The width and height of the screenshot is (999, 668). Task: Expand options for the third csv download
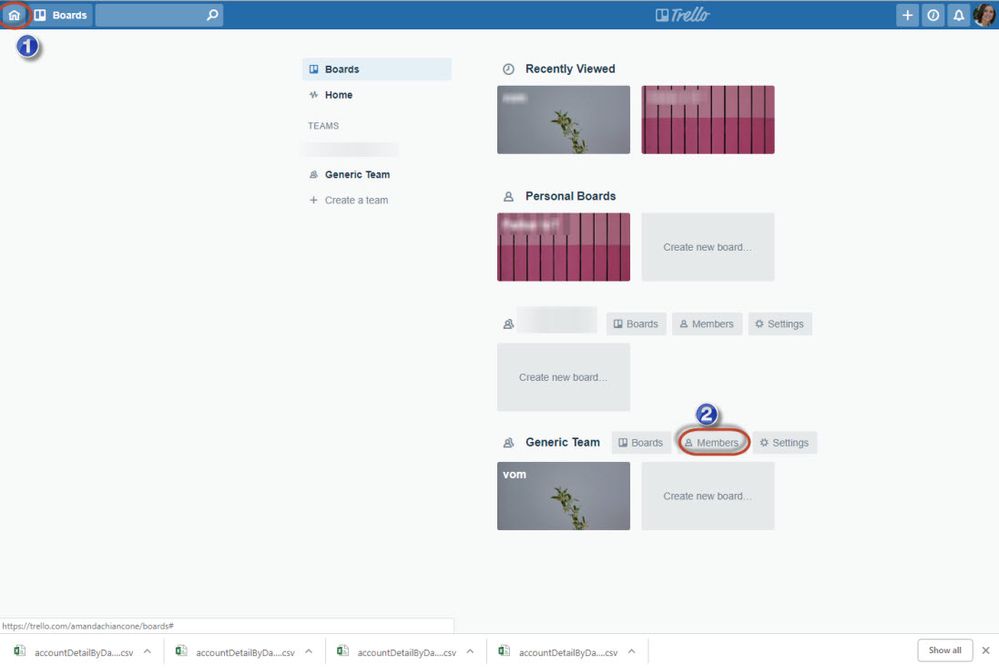click(470, 651)
